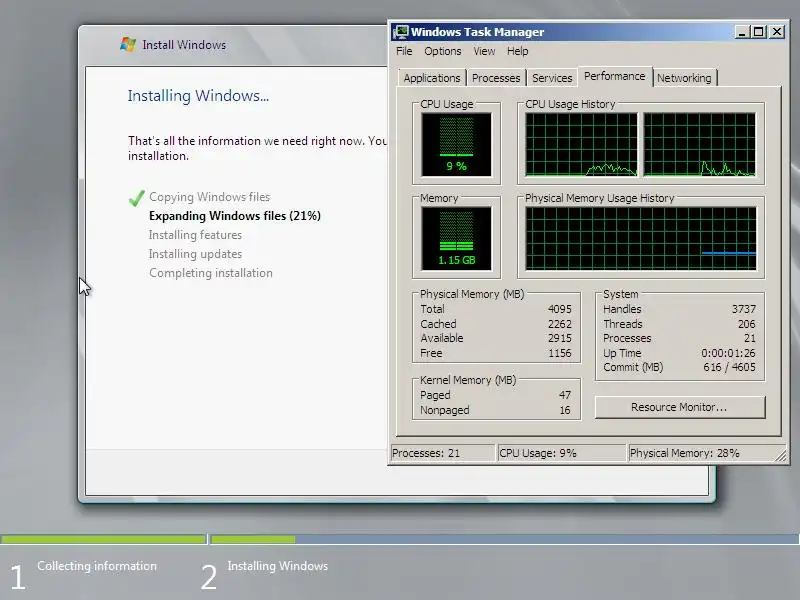Open the Options menu
This screenshot has height=600, width=800.
coord(442,51)
